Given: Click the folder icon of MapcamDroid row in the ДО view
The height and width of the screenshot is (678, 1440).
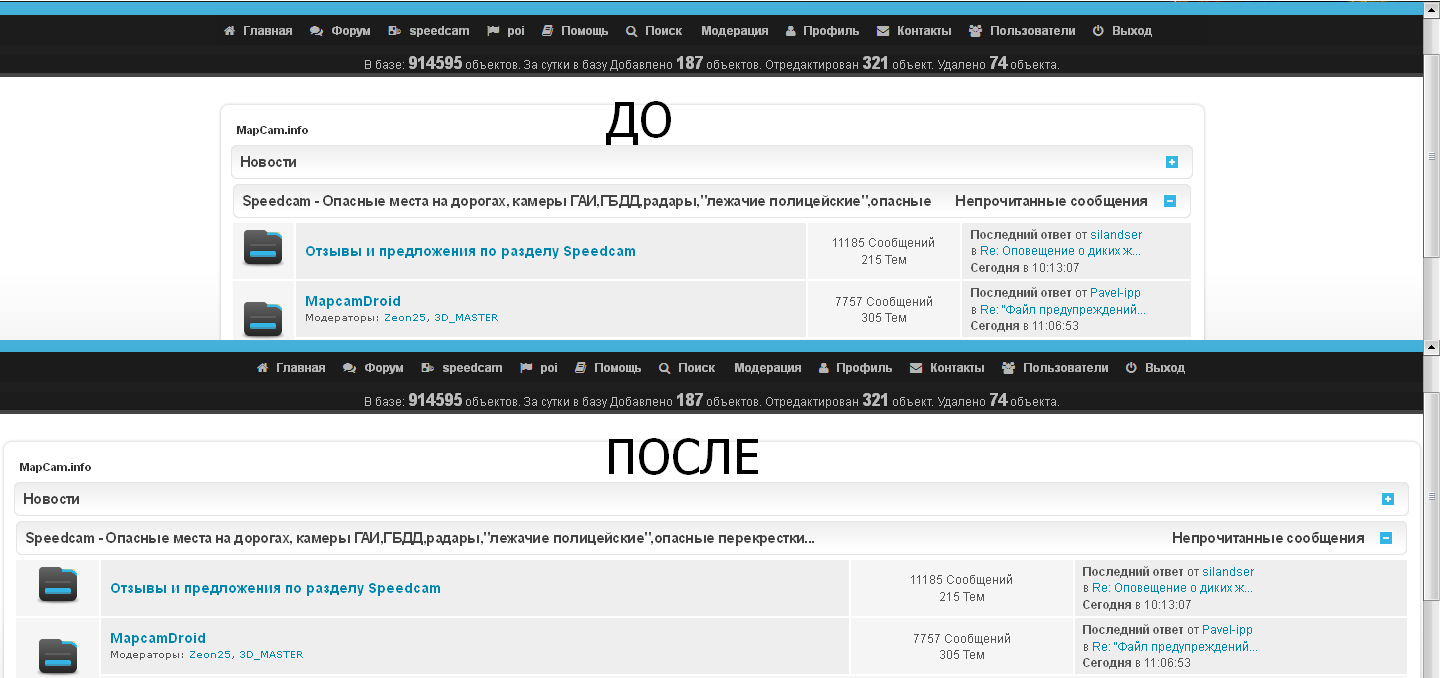Looking at the screenshot, I should point(263,318).
